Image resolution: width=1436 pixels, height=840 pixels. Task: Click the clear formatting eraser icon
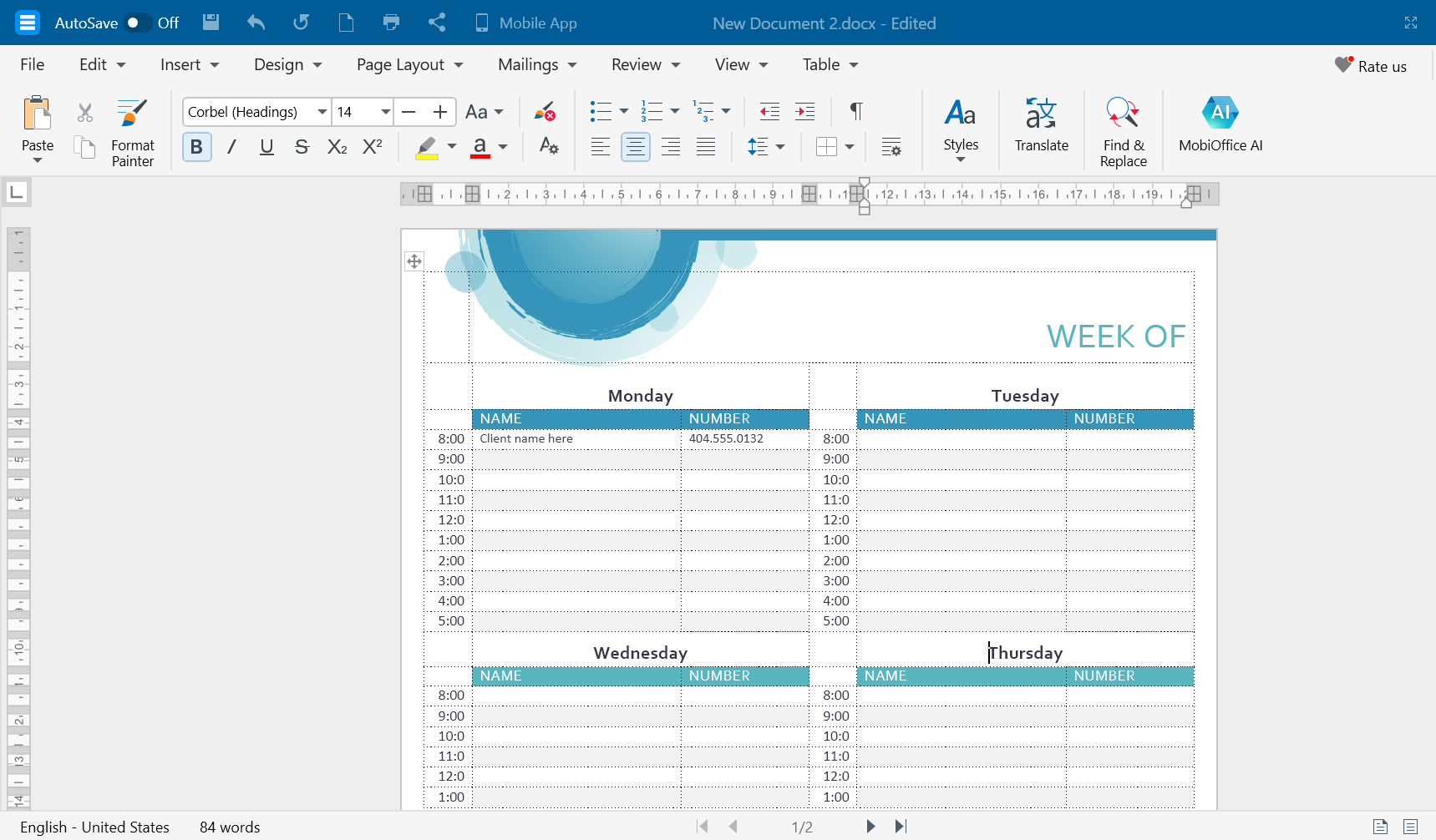[545, 112]
